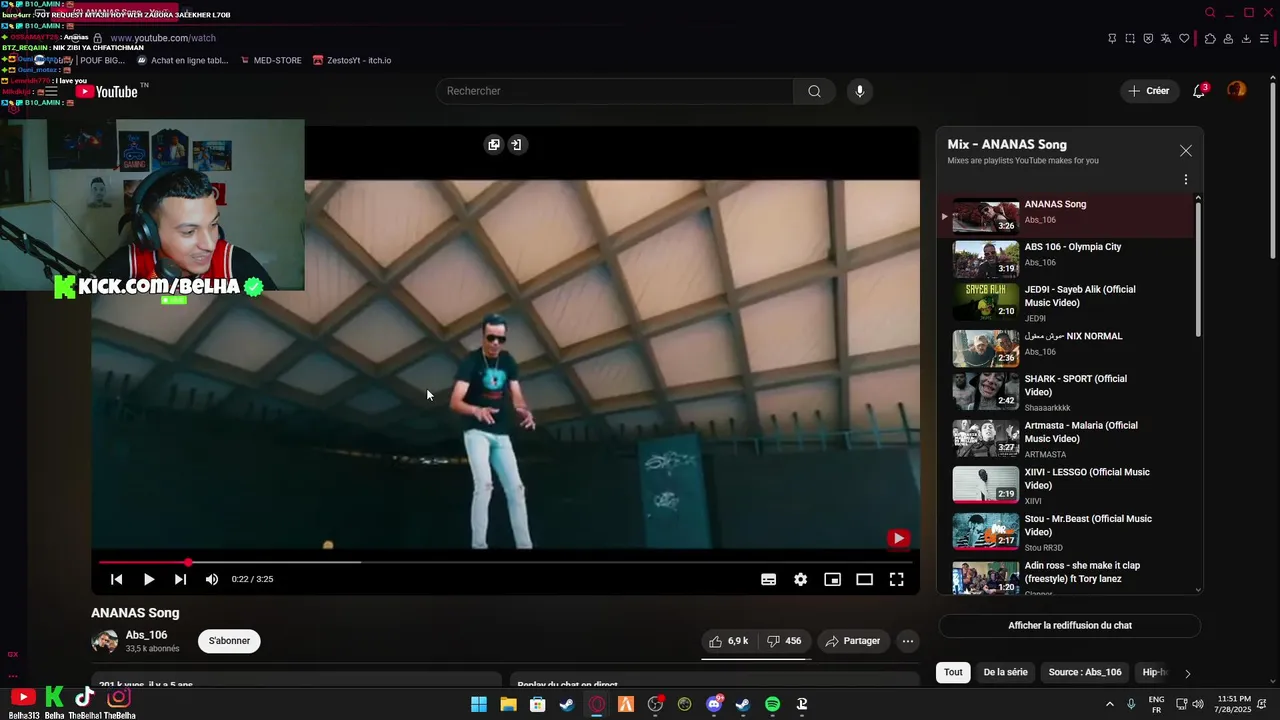
Task: Open YouTube notifications bell
Action: click(x=1199, y=91)
